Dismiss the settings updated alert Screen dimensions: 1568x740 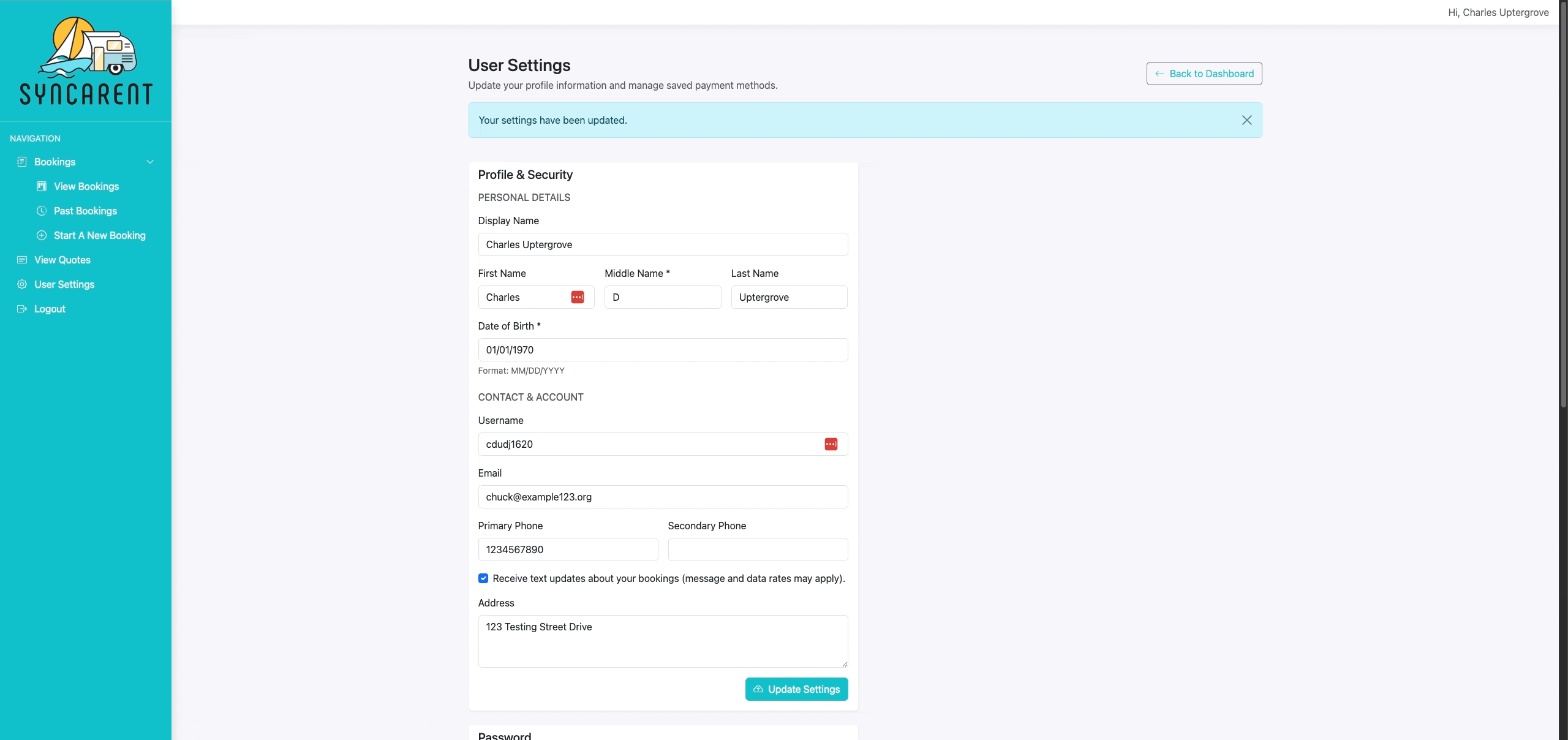[x=1247, y=120]
